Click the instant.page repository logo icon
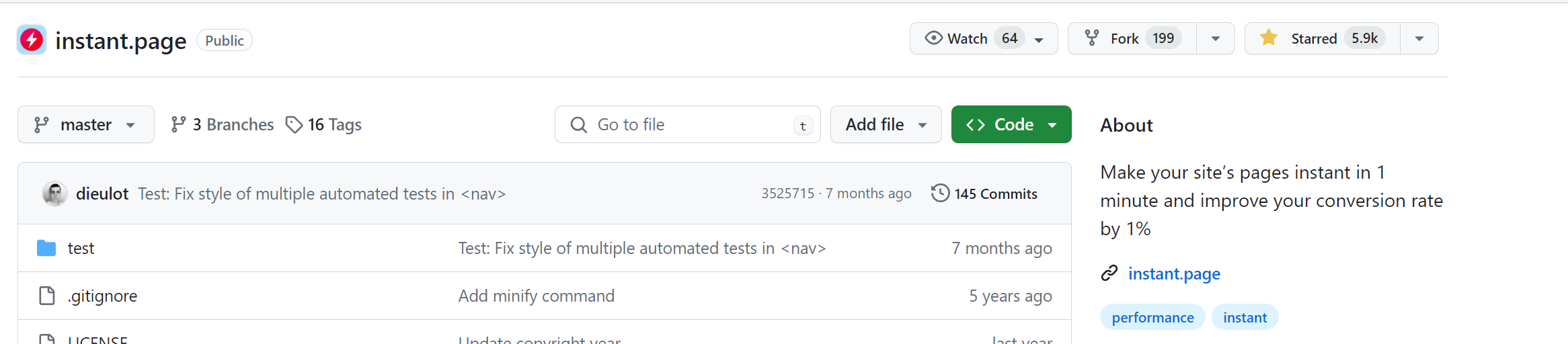The height and width of the screenshot is (344, 1568). (x=32, y=40)
